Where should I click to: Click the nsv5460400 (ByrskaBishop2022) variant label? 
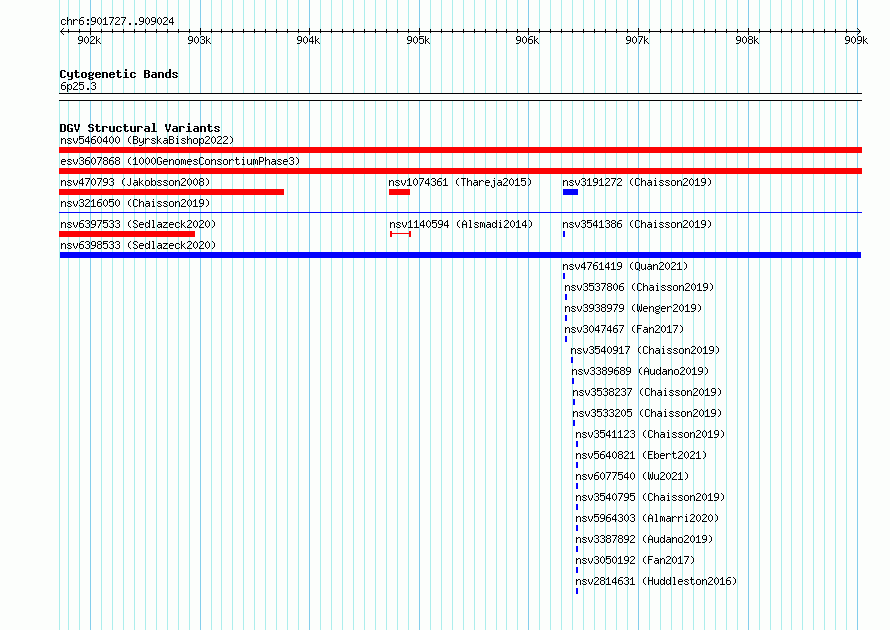pyautogui.click(x=147, y=140)
